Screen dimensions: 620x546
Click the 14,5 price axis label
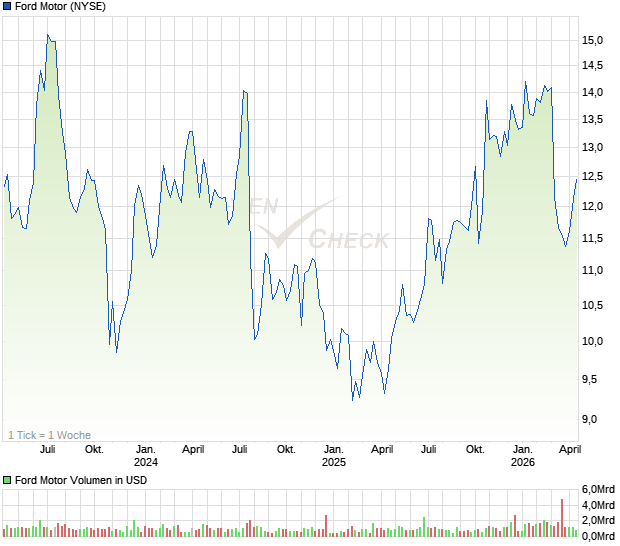point(592,65)
